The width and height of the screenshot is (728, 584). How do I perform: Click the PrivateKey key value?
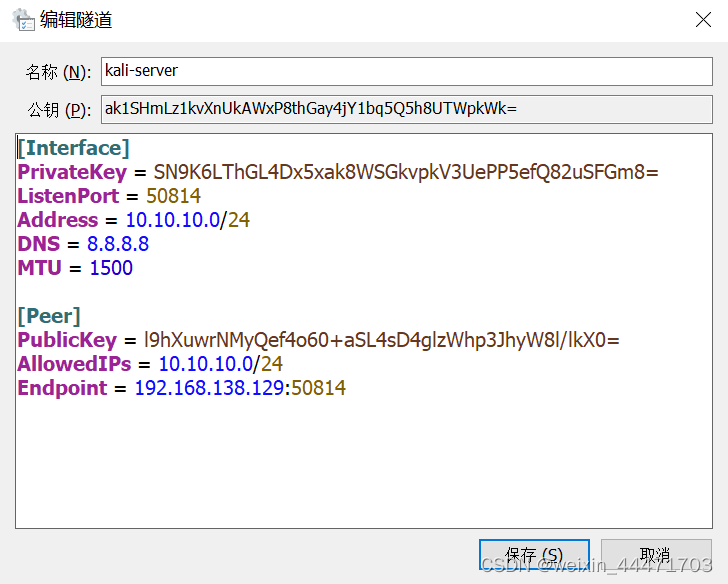point(406,172)
